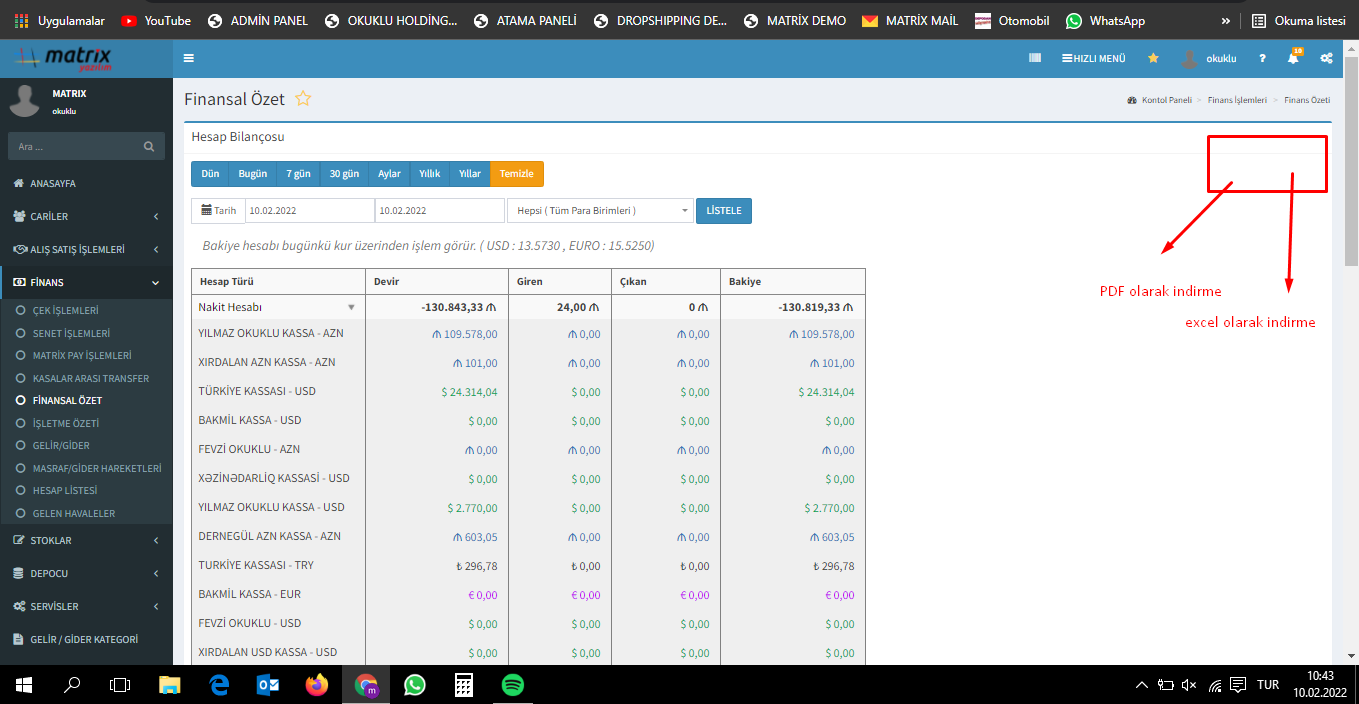
Task: Click the start date input field
Action: [309, 211]
